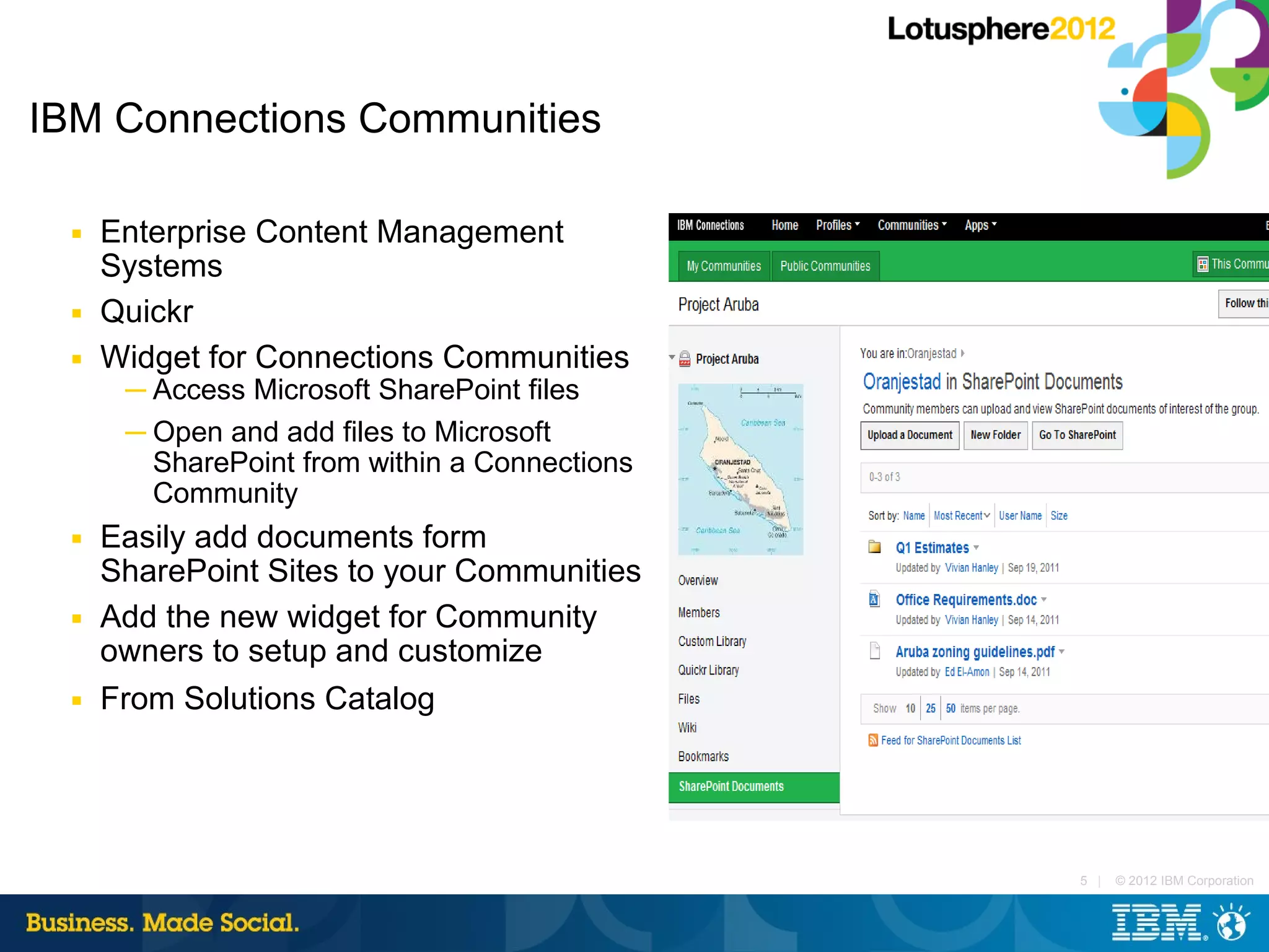The image size is (1269, 952).
Task: Click the Aruba zoning guidelines.pdf file icon
Action: pos(875,650)
